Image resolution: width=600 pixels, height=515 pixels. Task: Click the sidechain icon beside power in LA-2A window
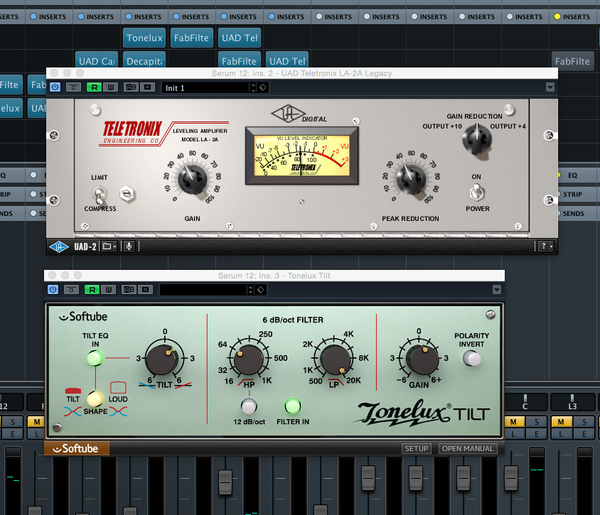point(73,87)
